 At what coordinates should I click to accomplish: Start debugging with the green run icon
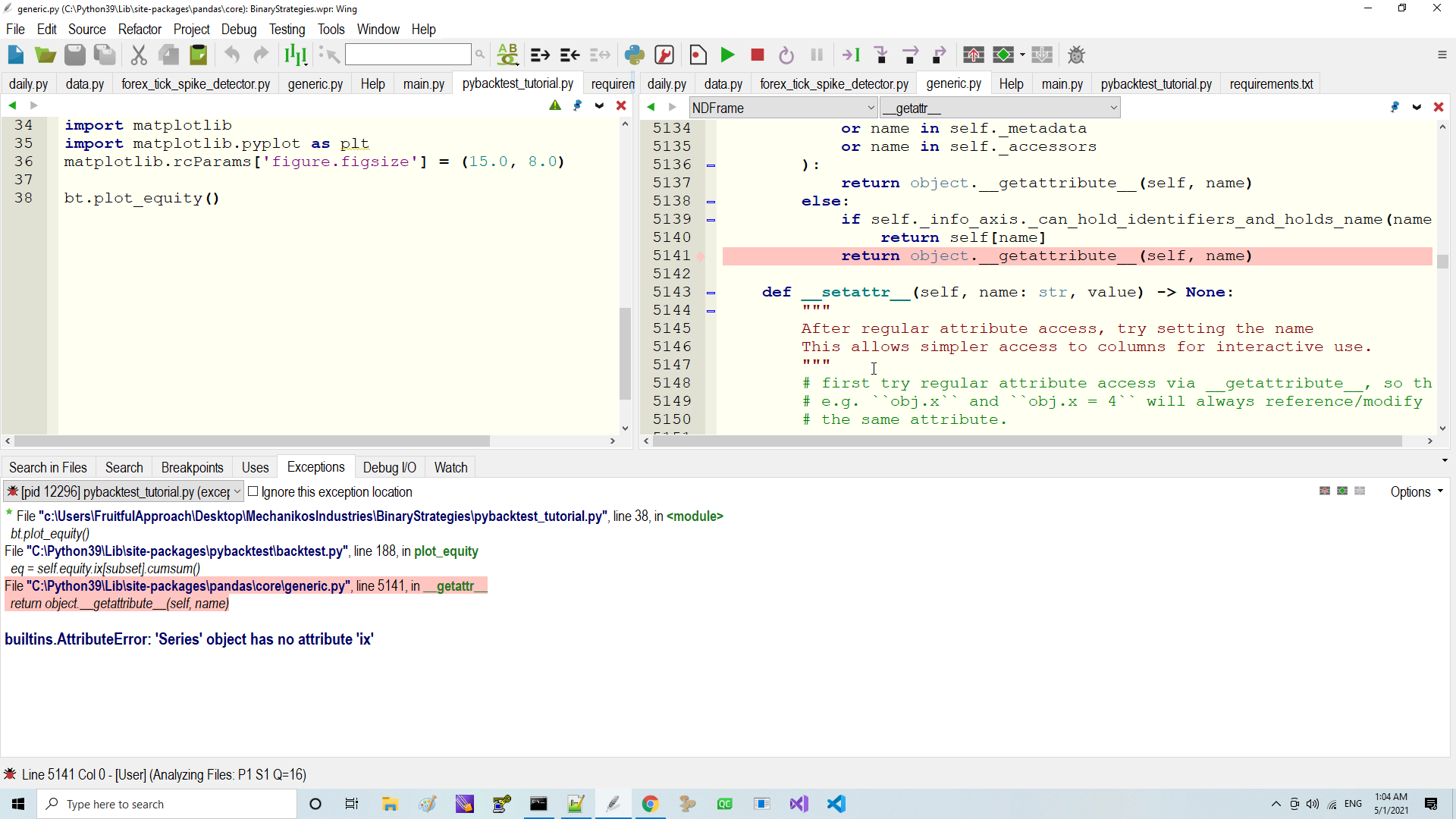click(727, 55)
